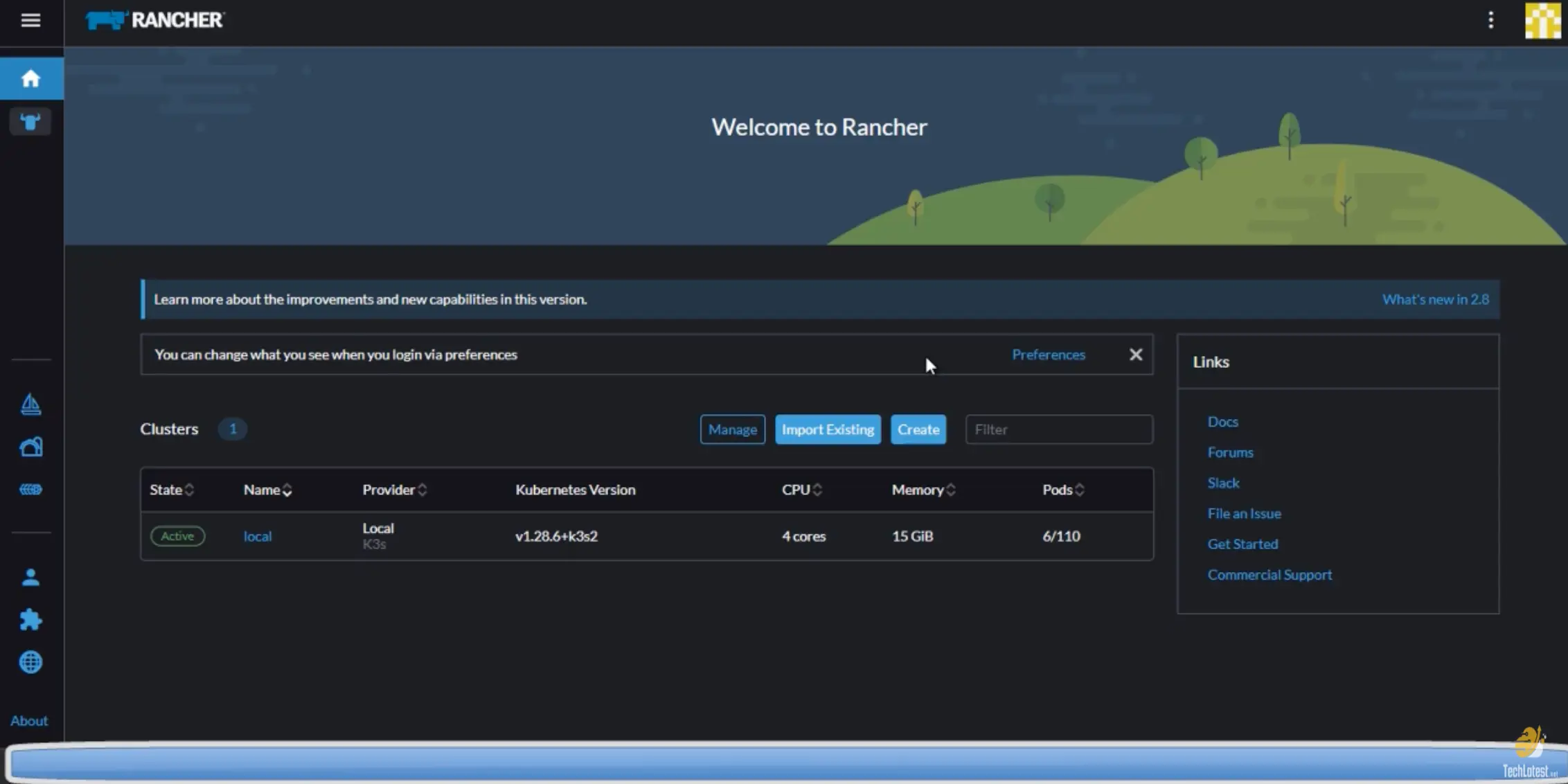This screenshot has height=784, width=1568.
Task: Select the Home icon in the sidebar
Action: pyautogui.click(x=31, y=78)
